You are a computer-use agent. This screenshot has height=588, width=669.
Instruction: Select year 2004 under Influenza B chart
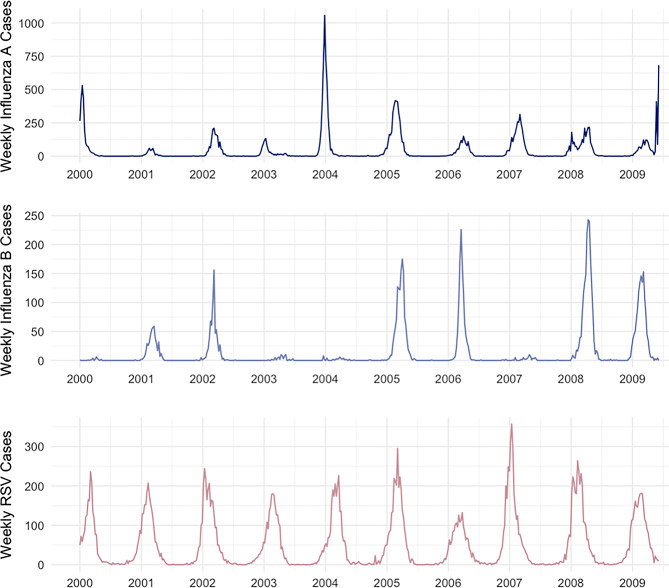coord(325,379)
